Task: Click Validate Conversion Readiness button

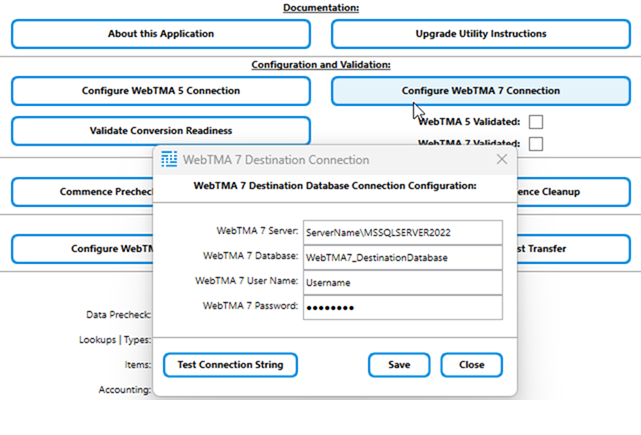Action: (x=161, y=131)
